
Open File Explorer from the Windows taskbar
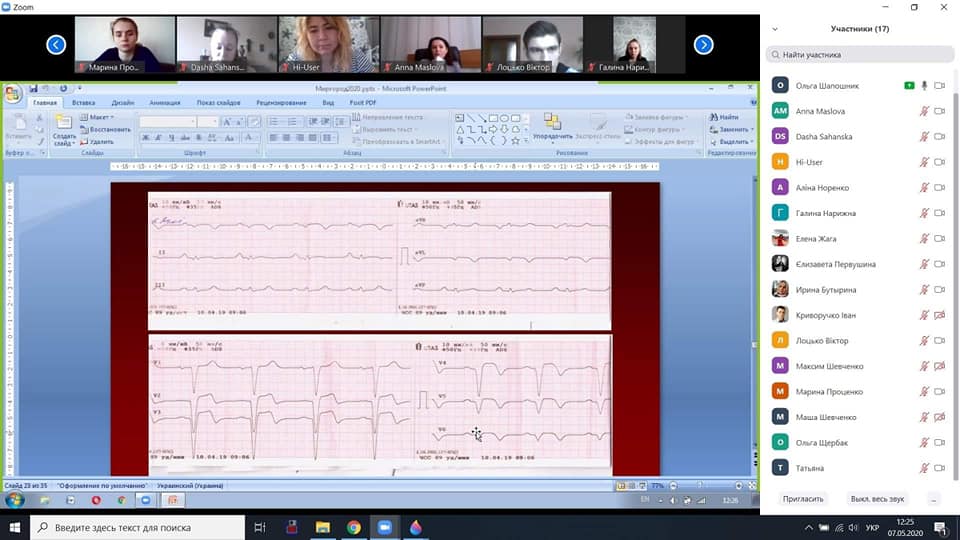pos(323,527)
